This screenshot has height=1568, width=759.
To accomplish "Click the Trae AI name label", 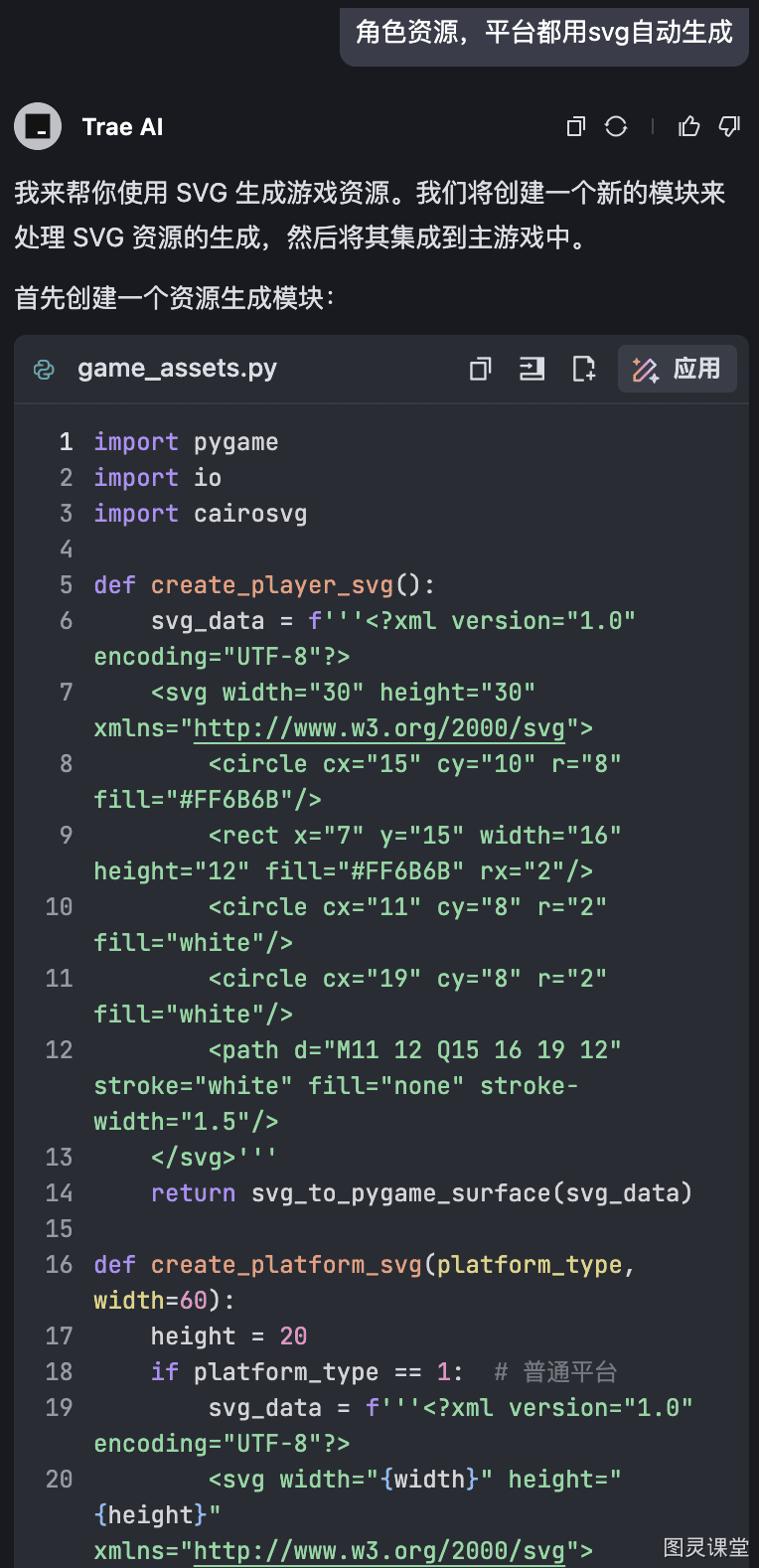I will pos(123,127).
